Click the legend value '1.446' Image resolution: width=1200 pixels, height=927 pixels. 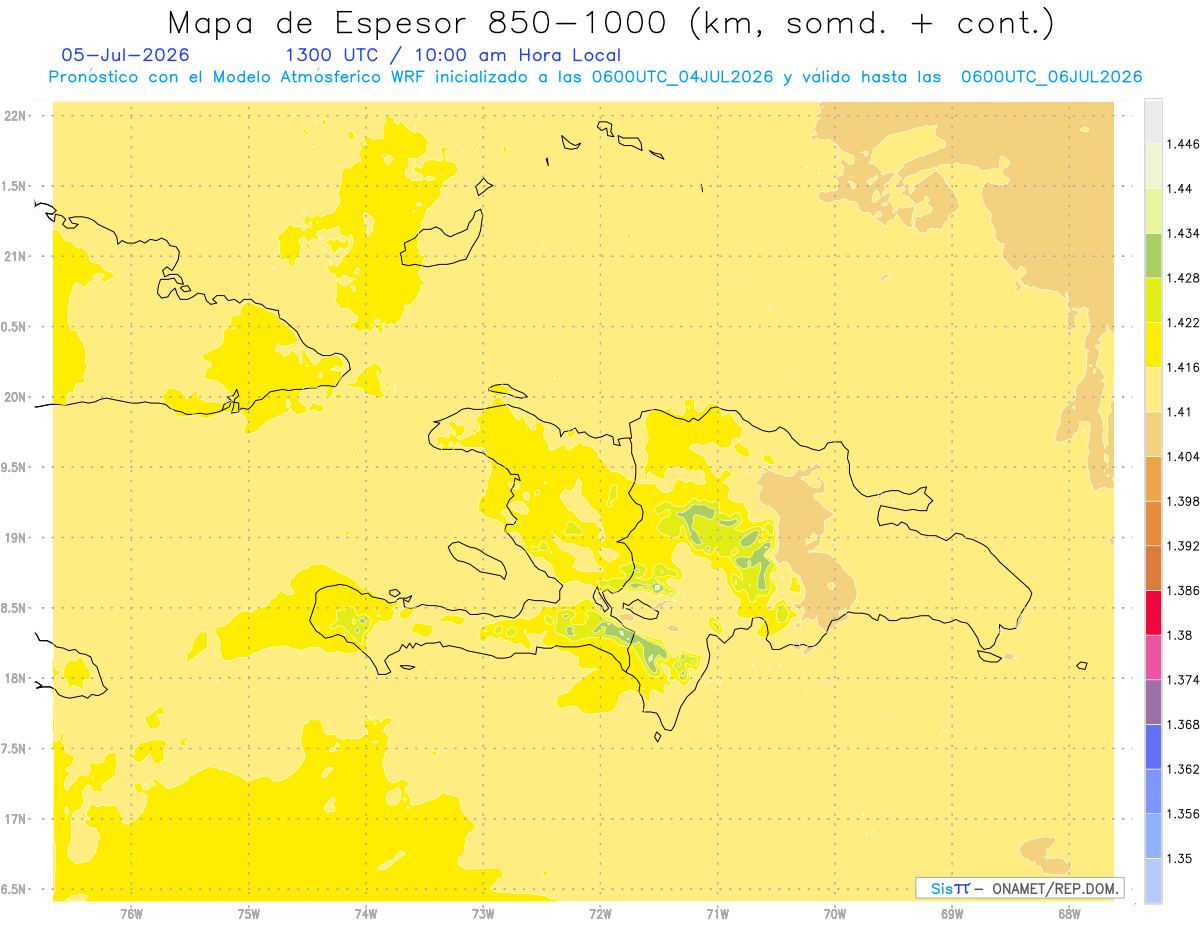tap(1183, 144)
